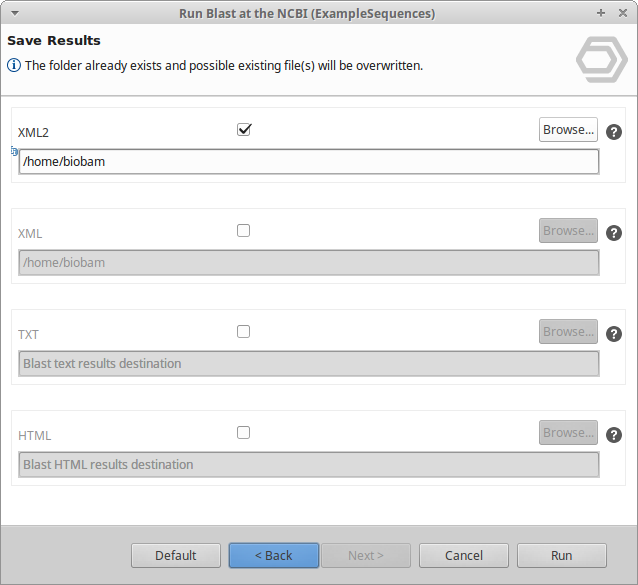The image size is (638, 585).
Task: Enable the XML output checkbox
Action: tap(244, 230)
